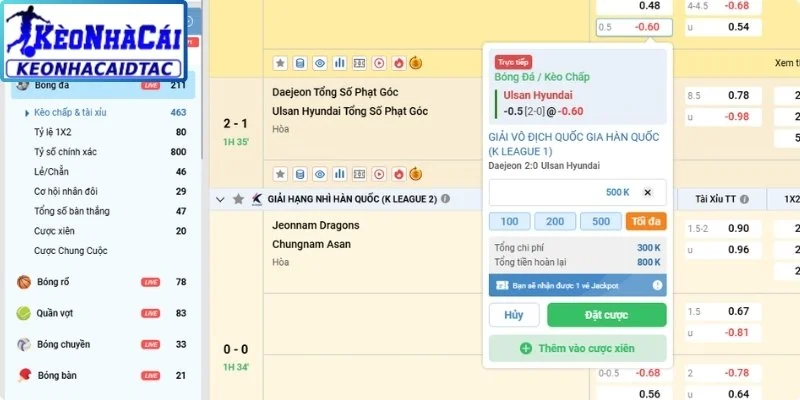Click flame hot icon above Daejeon Tổng Số Phạt Góc
800x400 pixels.
[398, 63]
